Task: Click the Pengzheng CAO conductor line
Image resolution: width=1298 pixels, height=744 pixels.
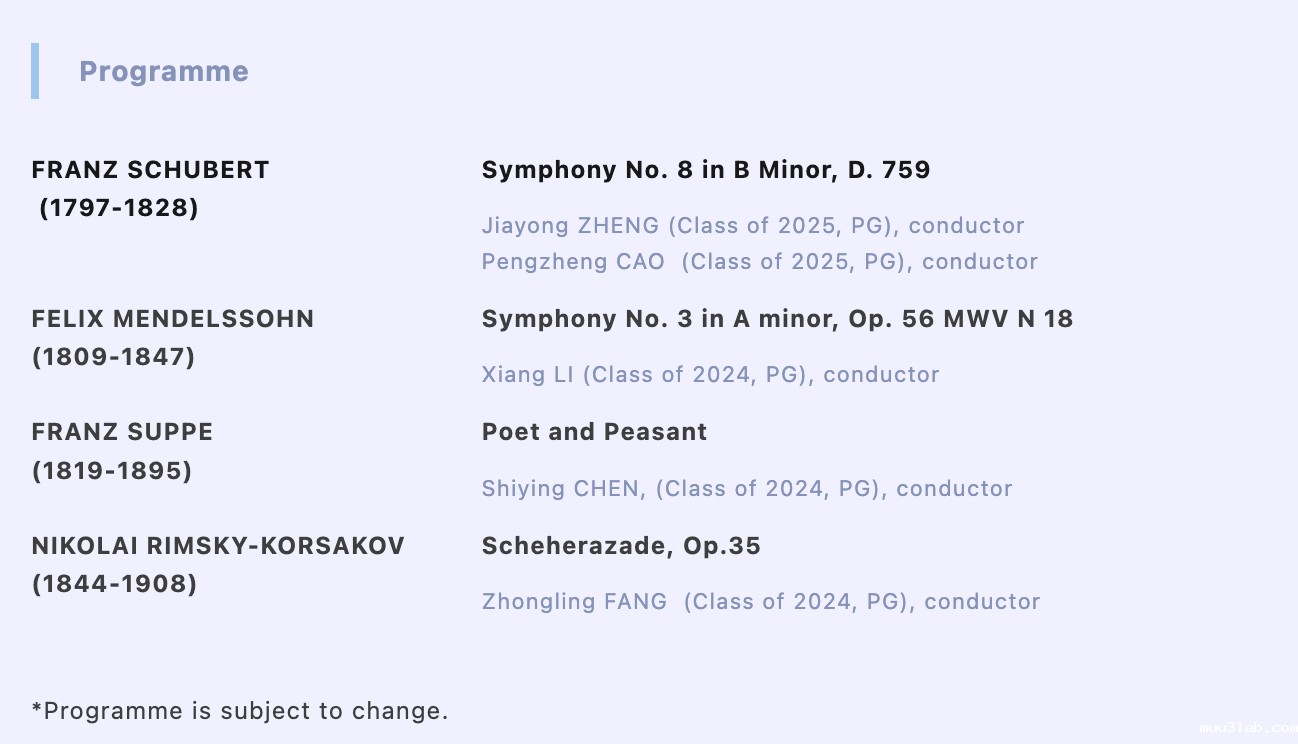Action: (x=759, y=262)
